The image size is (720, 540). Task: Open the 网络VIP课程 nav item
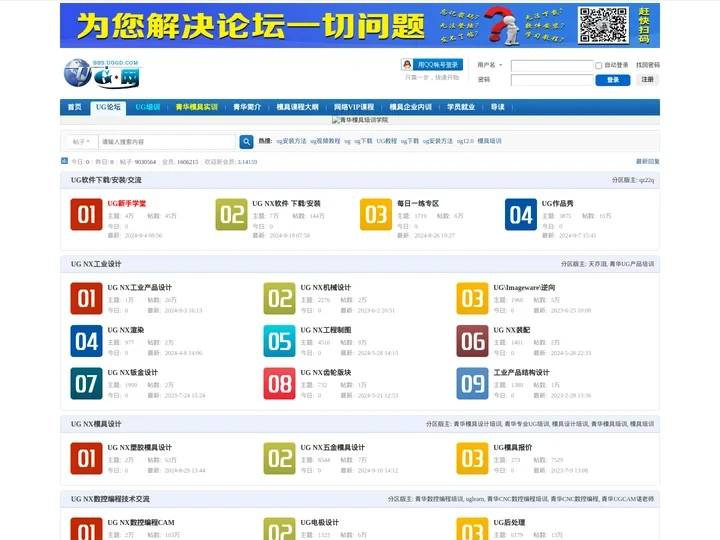pyautogui.click(x=354, y=107)
